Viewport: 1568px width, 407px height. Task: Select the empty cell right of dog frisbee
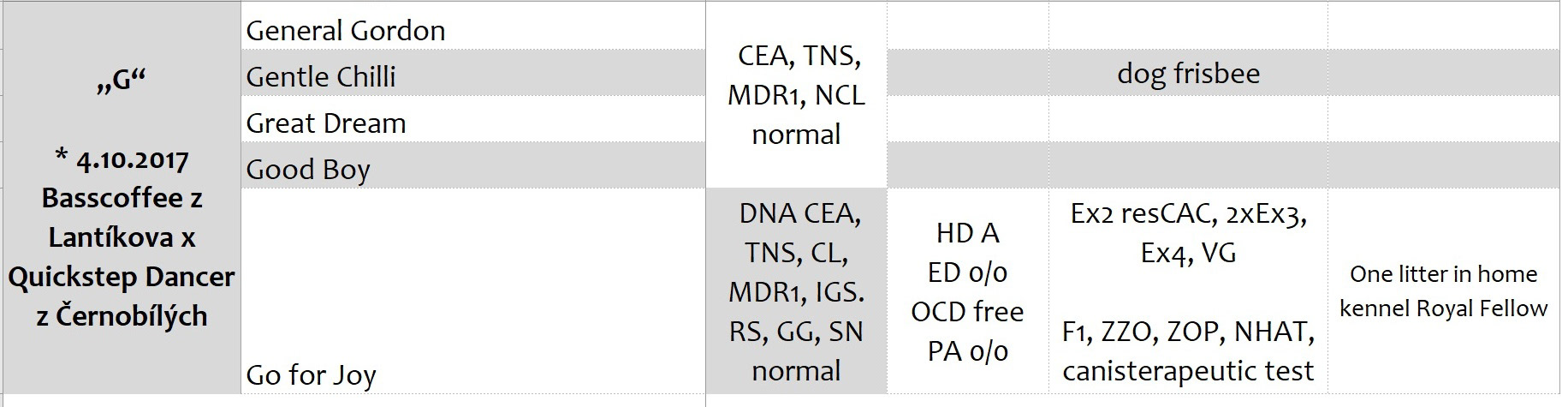tap(1443, 74)
